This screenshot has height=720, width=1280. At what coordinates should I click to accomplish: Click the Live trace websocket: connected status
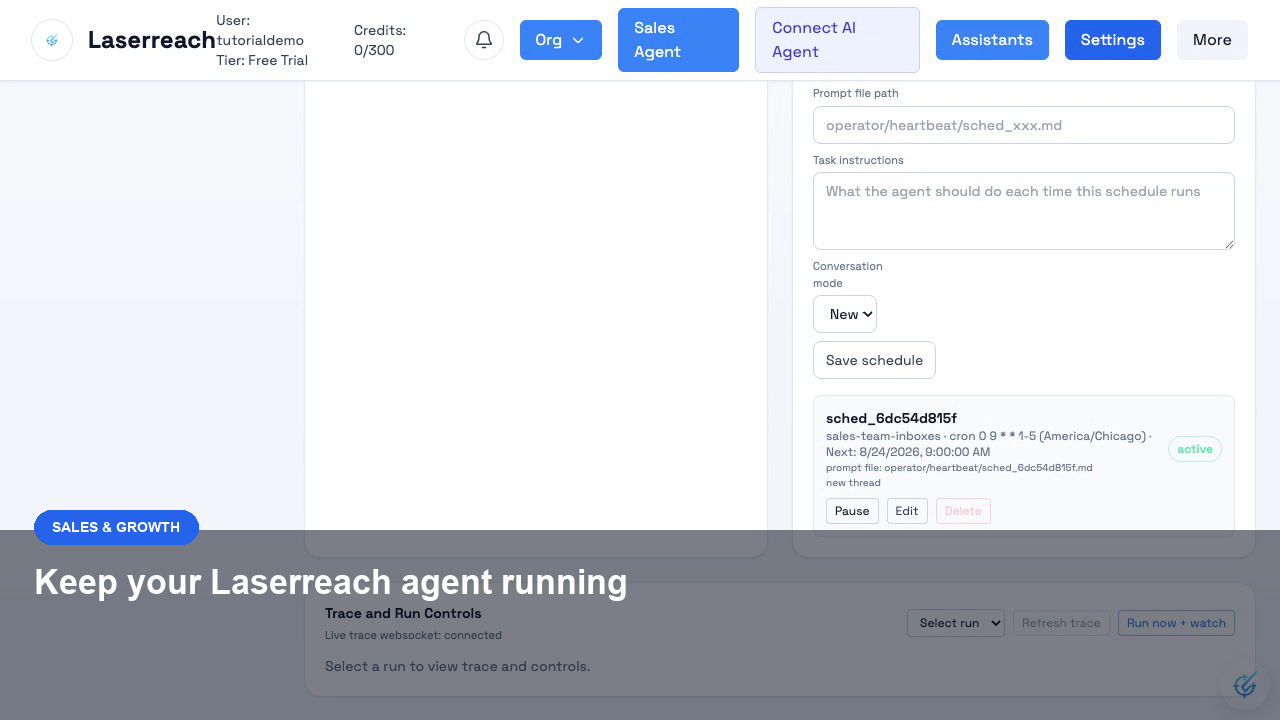pos(413,635)
